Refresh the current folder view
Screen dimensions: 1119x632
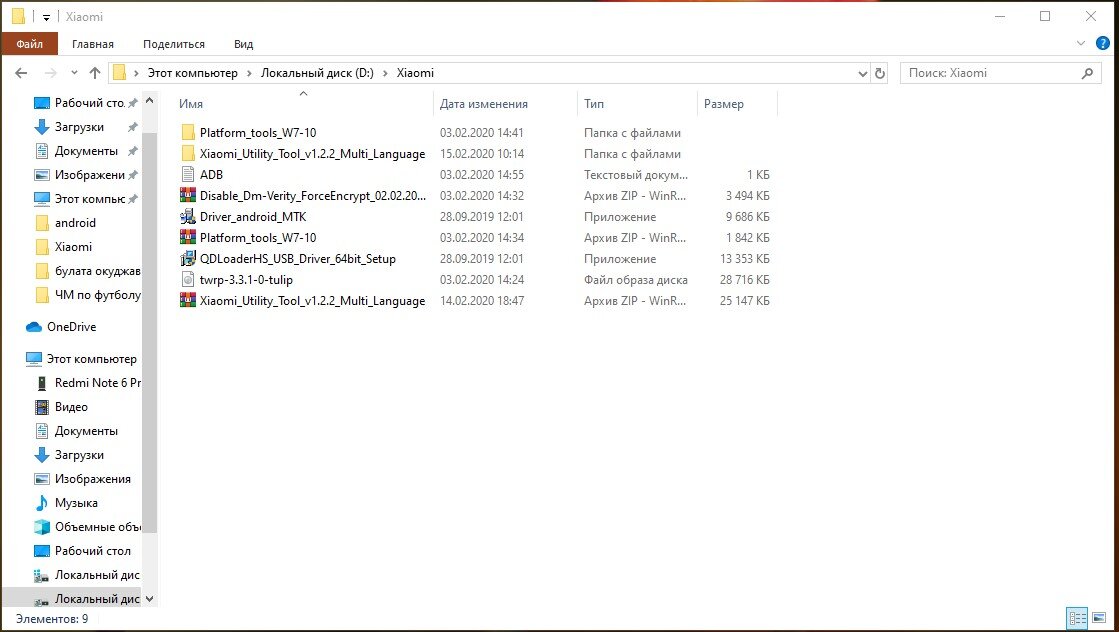[880, 73]
